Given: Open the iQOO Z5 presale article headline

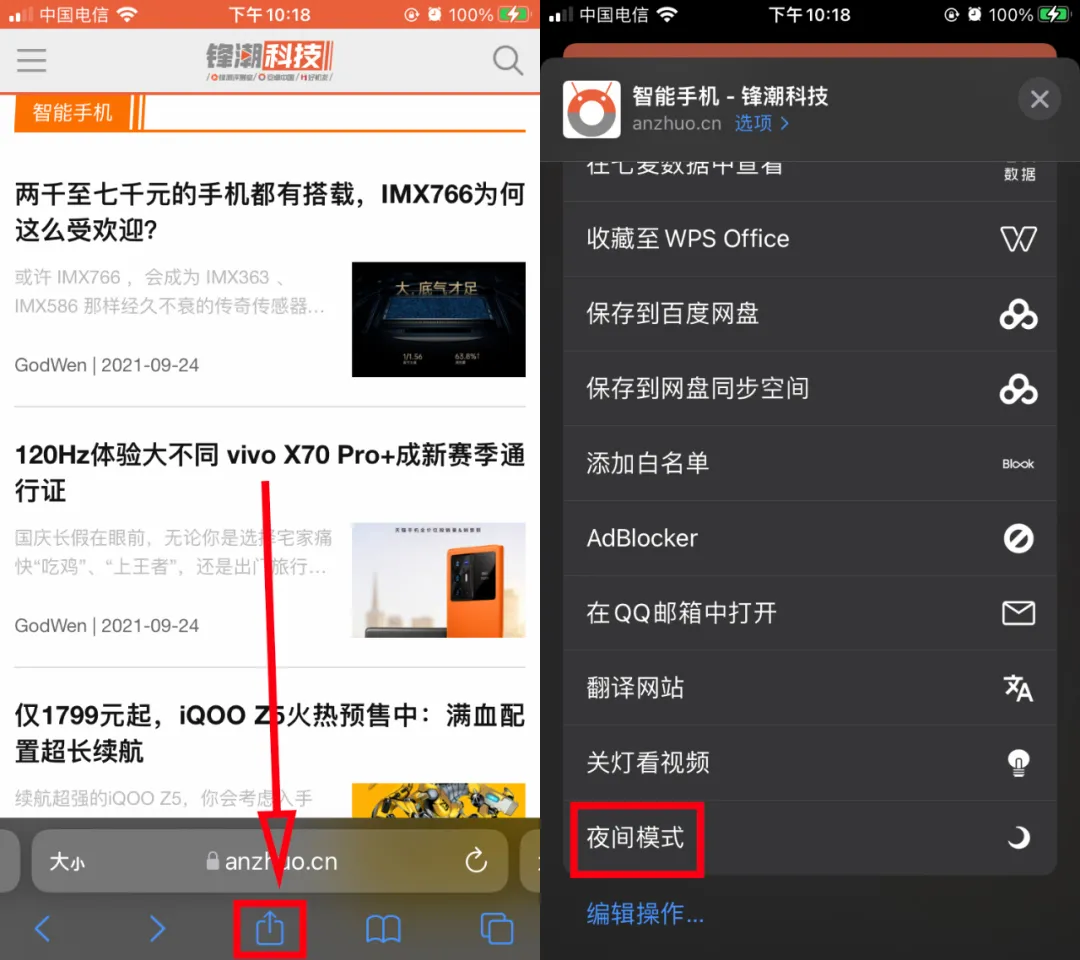Looking at the screenshot, I should pos(269,733).
